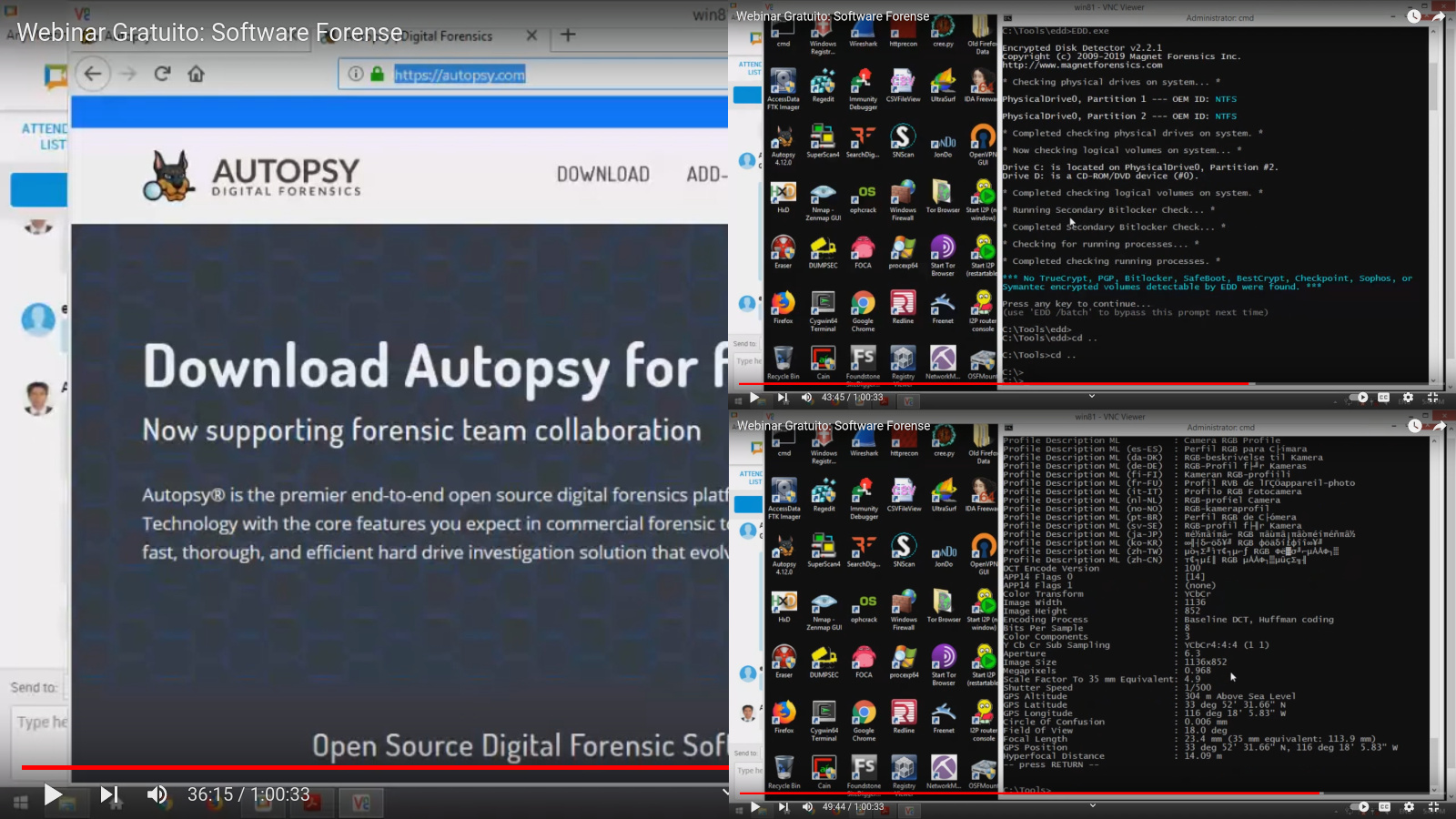This screenshot has height=819, width=1456.
Task: Go to the browser home page icon
Action: 196,74
